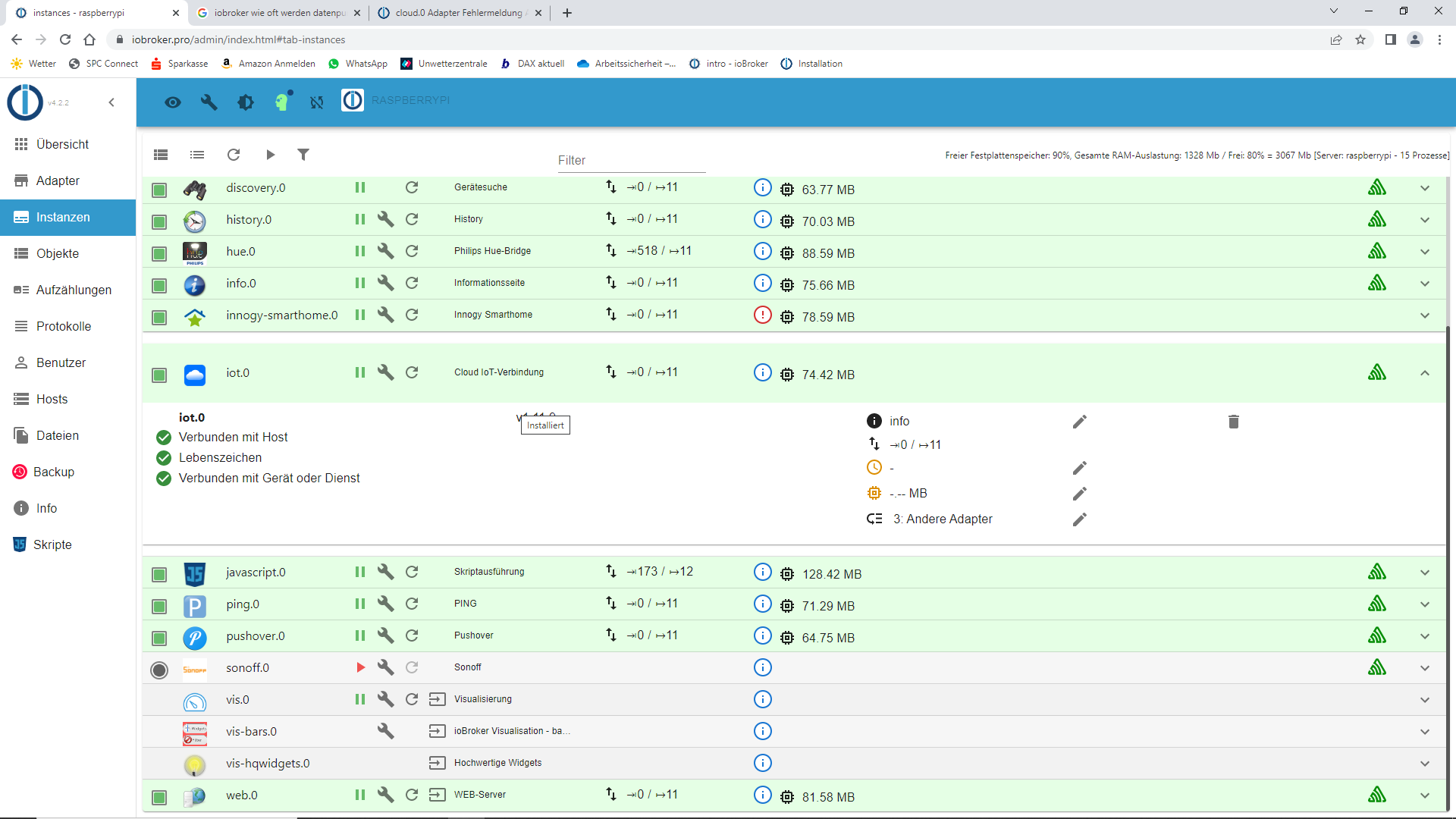Open system settings wrench in blue header
This screenshot has width=1456, height=819.
[x=209, y=102]
